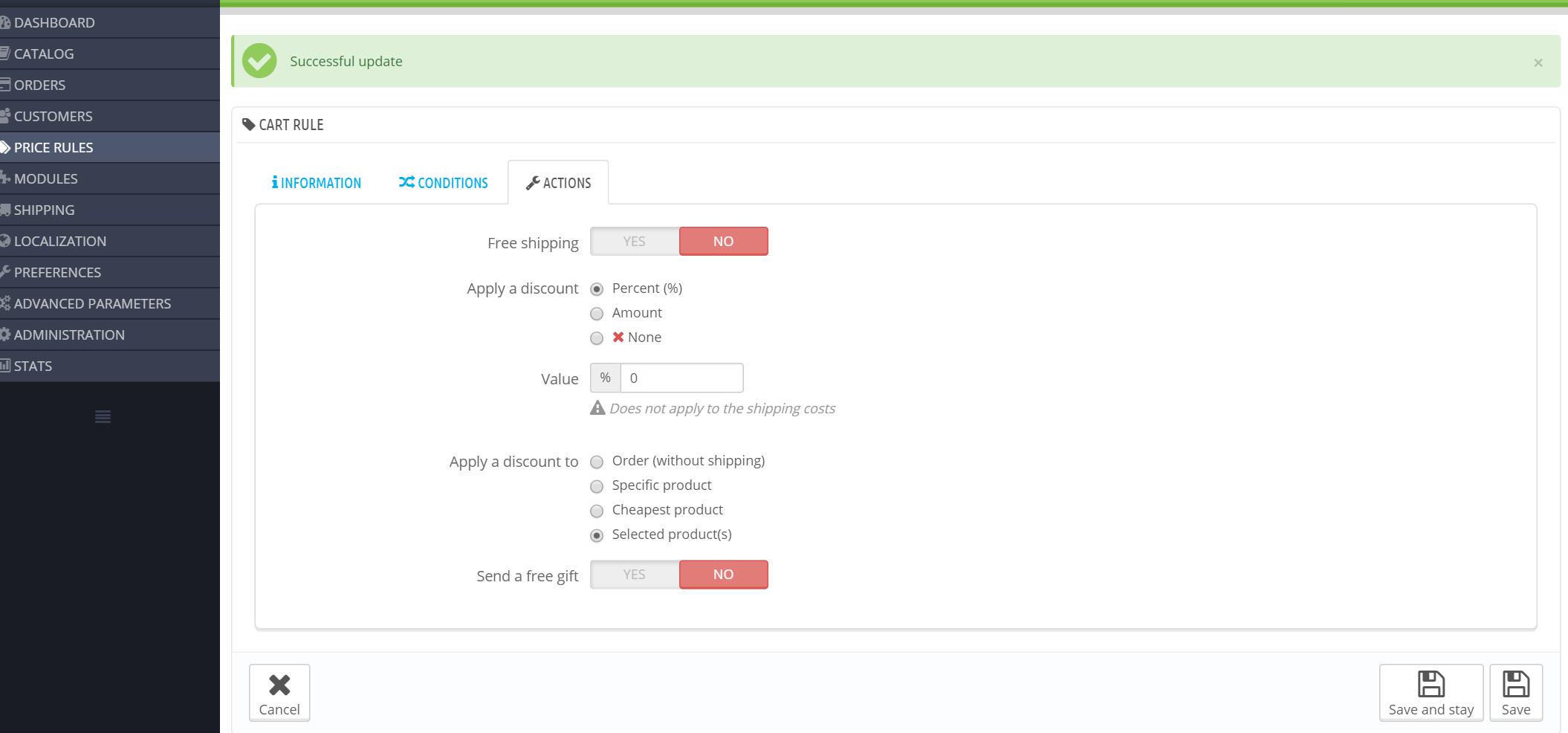Switch to the Conditions tab
1568x733 pixels.
click(444, 183)
